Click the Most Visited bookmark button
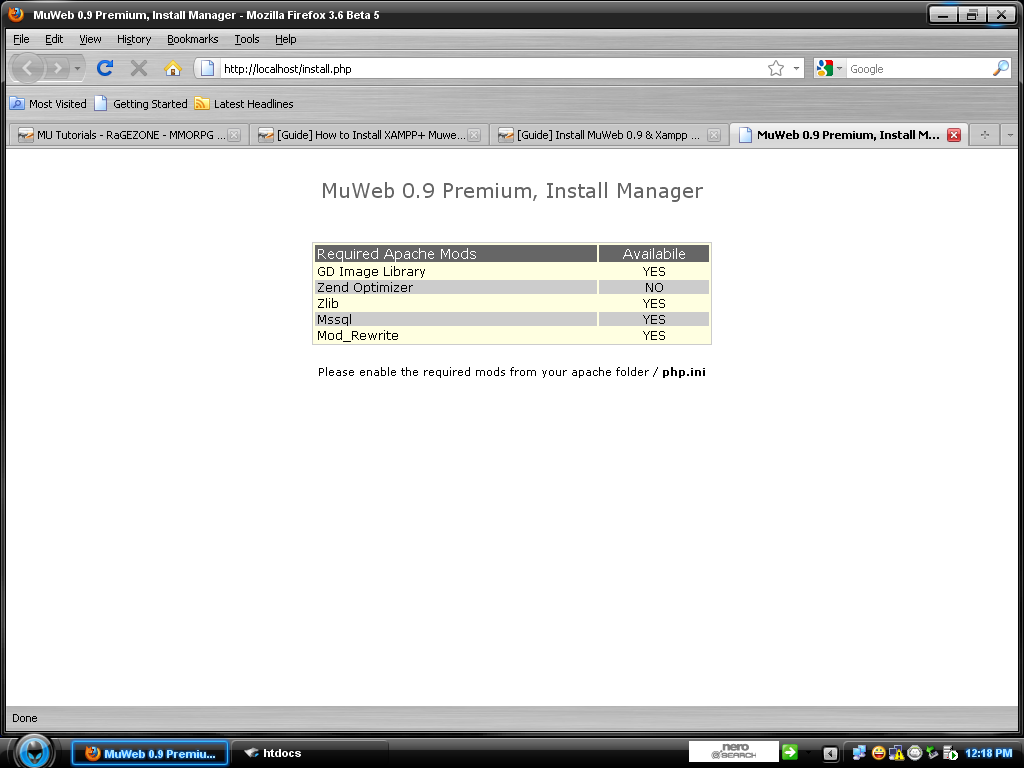1024x768 pixels. click(48, 104)
